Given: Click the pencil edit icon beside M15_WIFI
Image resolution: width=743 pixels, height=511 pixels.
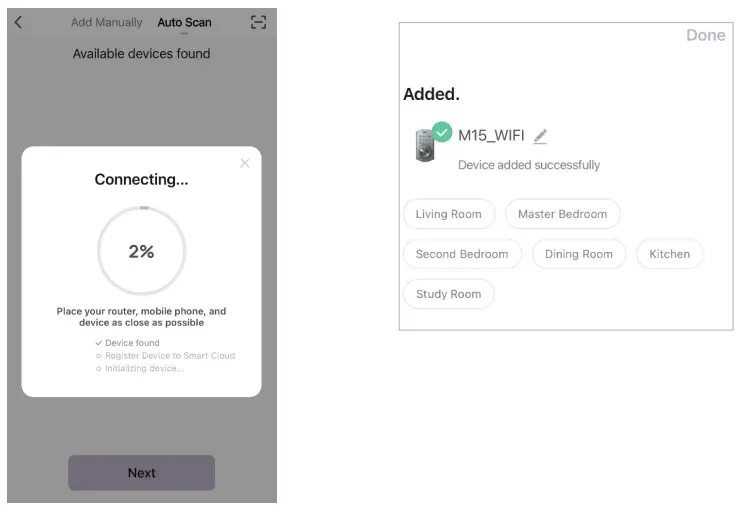Looking at the screenshot, I should click(541, 136).
